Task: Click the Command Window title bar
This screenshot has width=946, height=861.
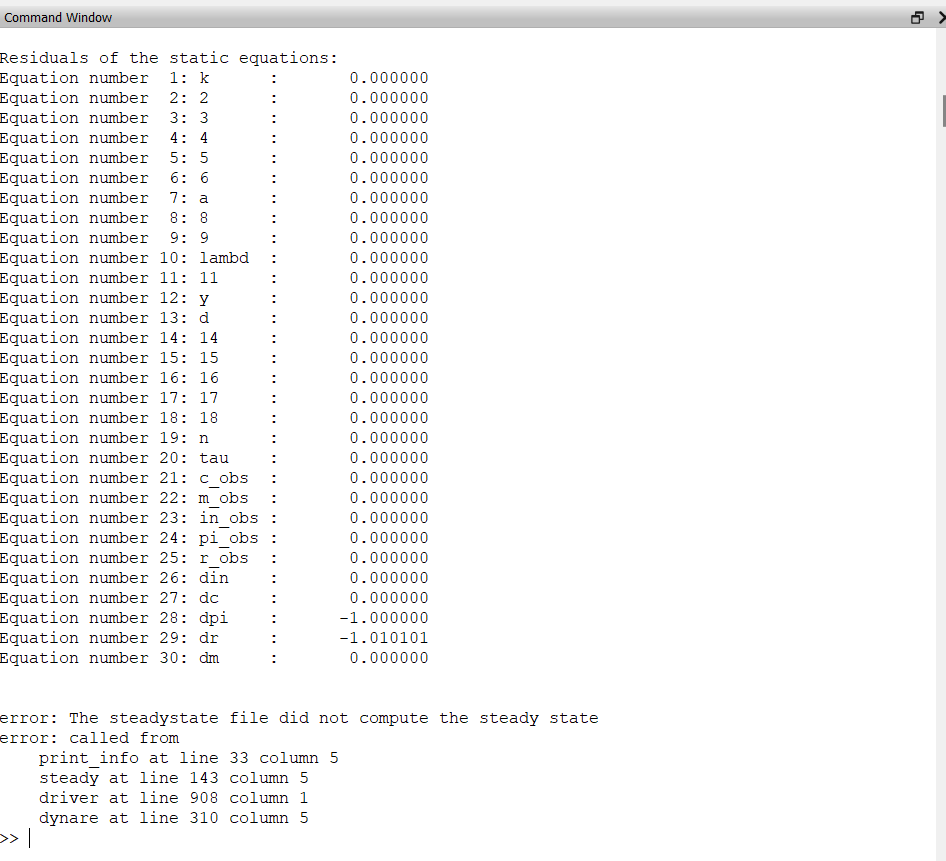Action: (x=400, y=18)
